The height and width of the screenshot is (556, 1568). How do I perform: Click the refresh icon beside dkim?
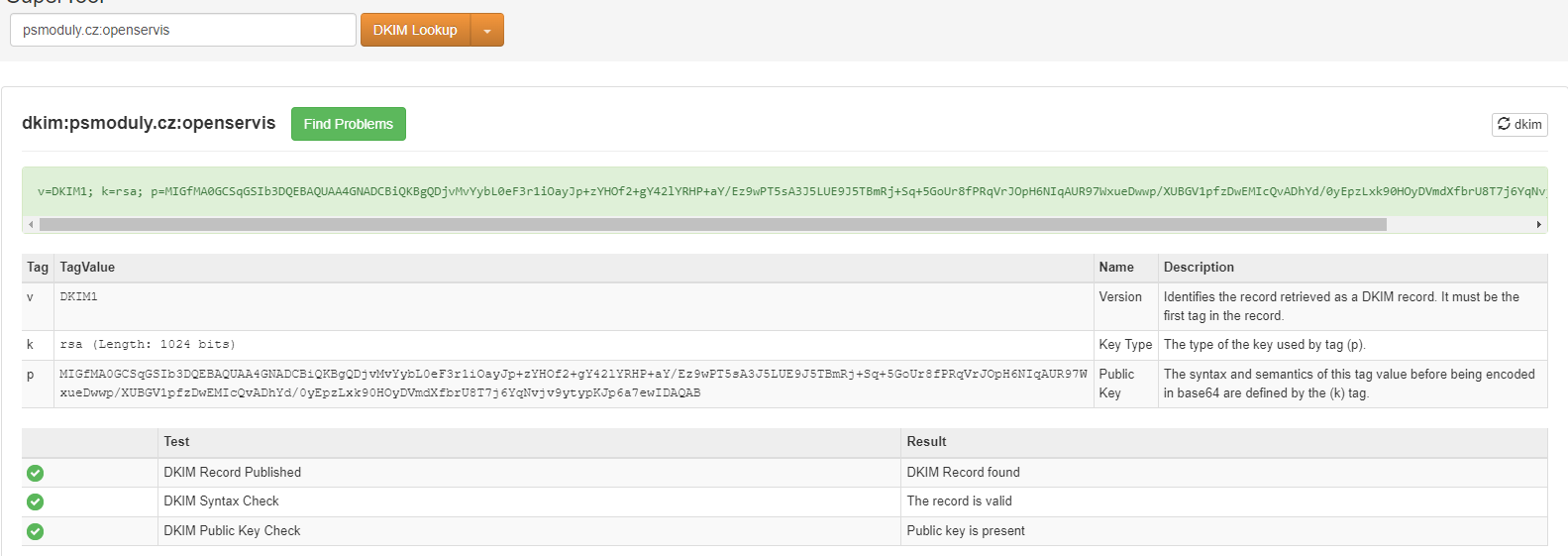[x=1504, y=124]
